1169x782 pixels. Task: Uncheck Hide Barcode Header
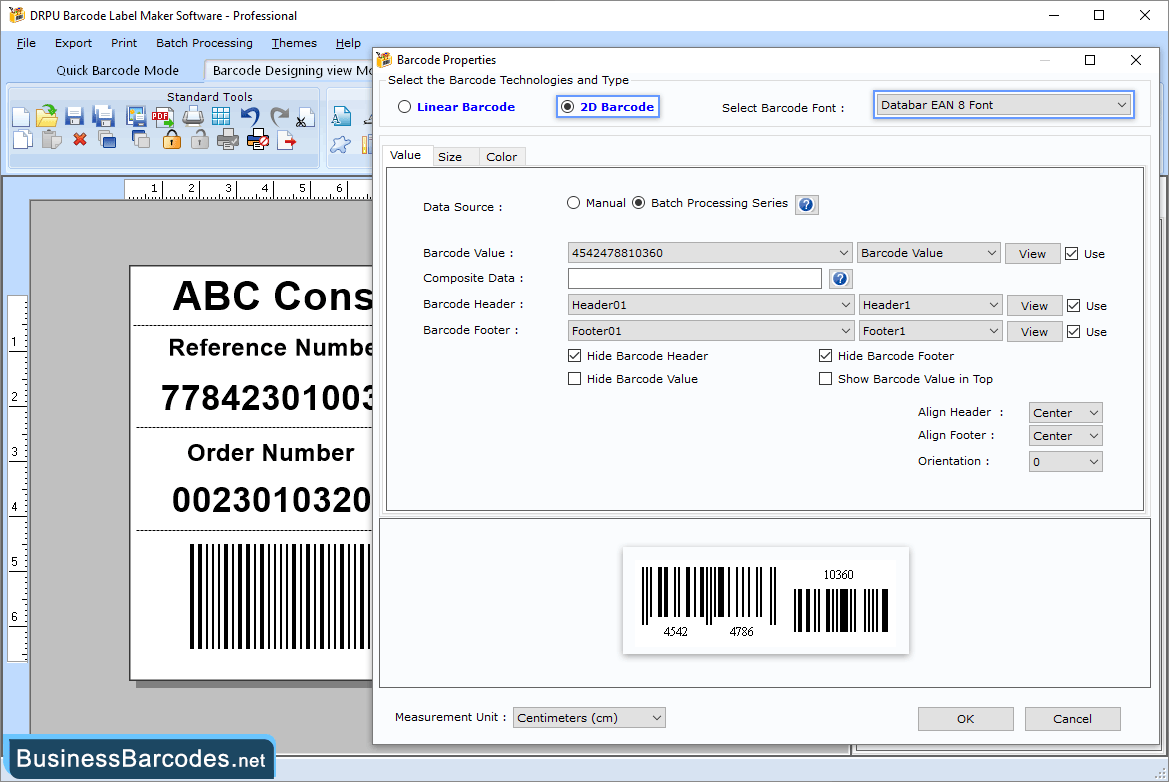coord(574,356)
